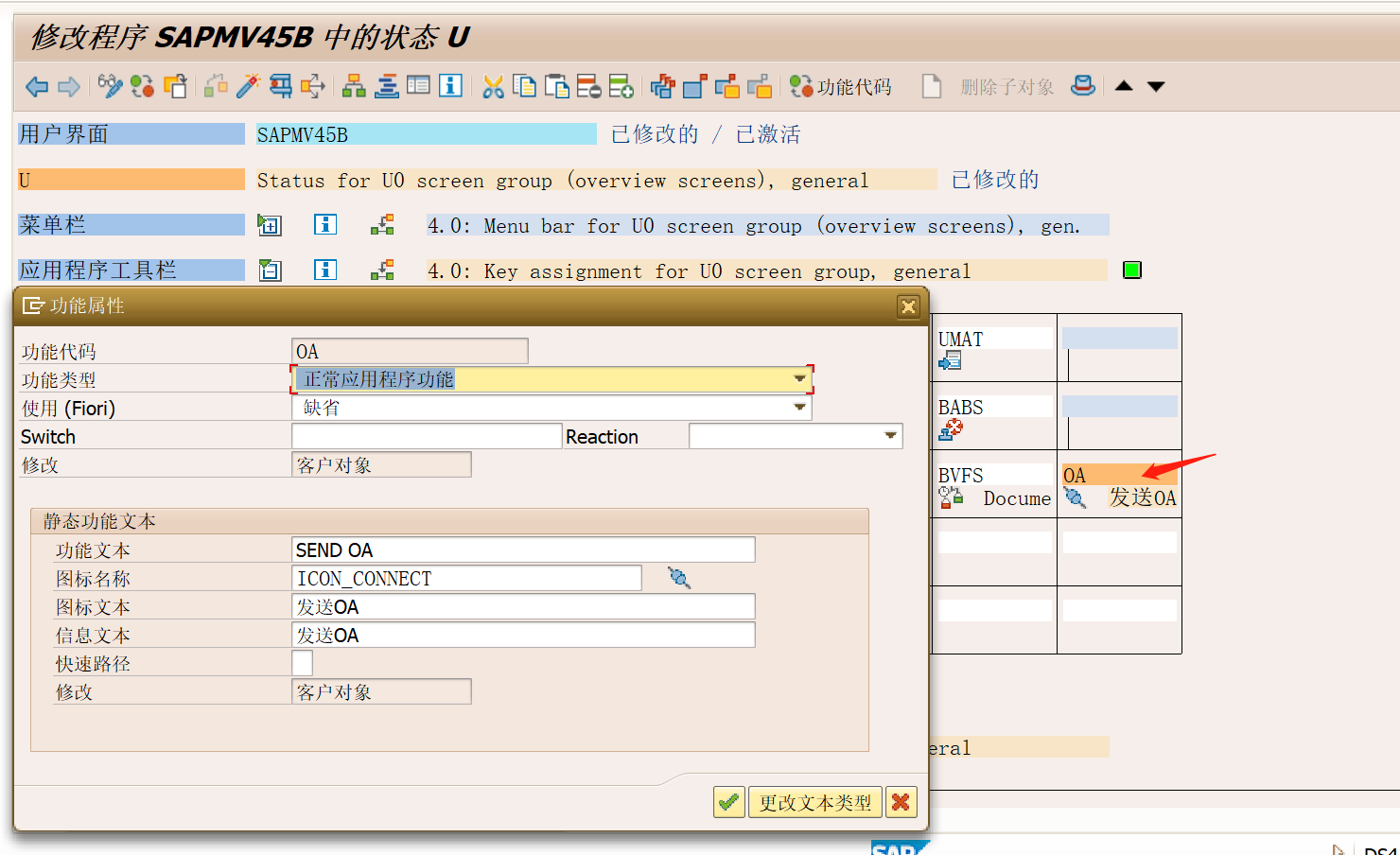The image size is (1400, 855).
Task: Confirm with the green checkmark button
Action: click(728, 802)
